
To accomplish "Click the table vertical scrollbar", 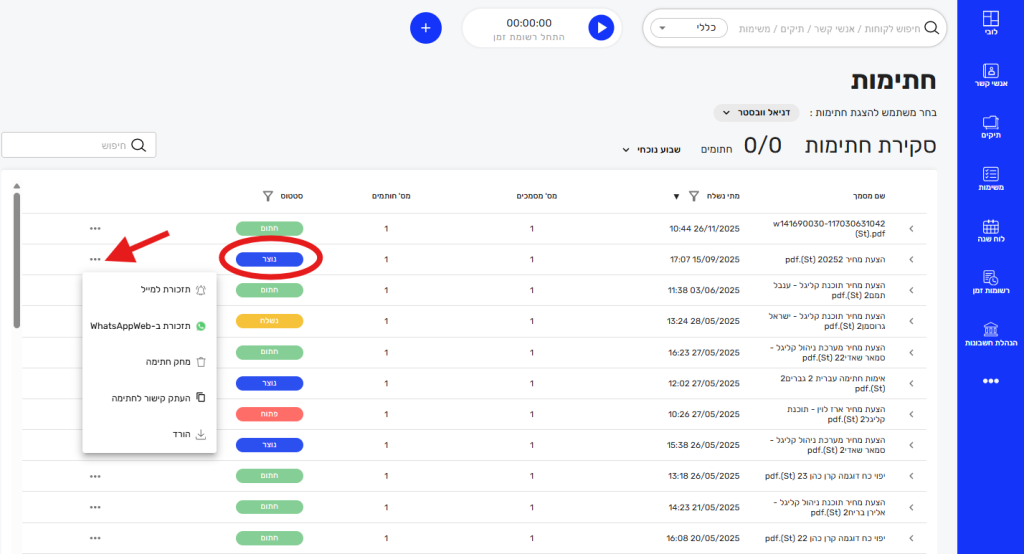I will click(x=16, y=260).
